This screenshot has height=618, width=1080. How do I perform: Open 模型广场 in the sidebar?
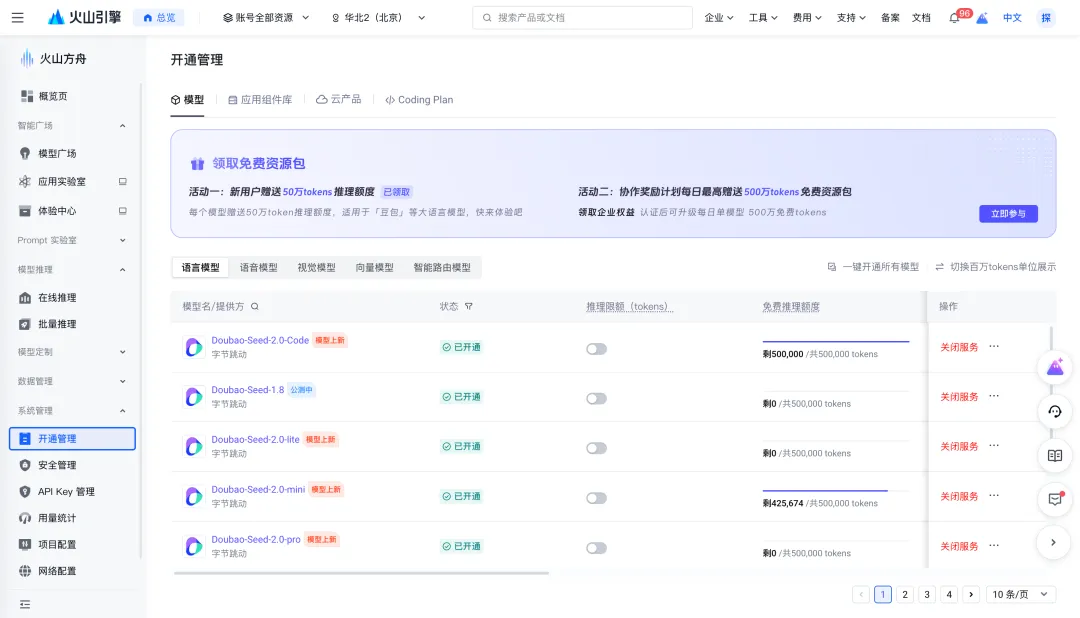56,154
